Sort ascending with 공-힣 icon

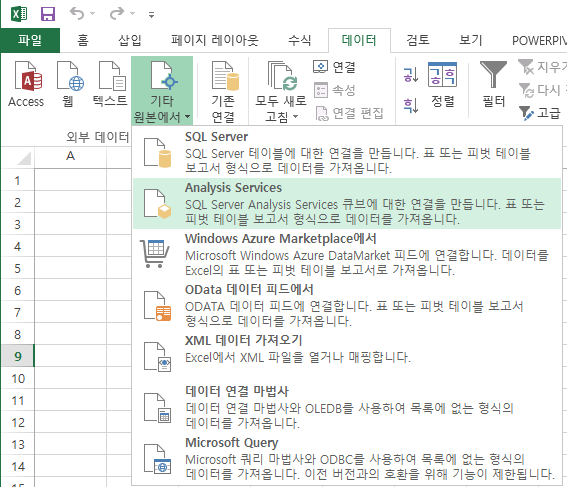click(411, 75)
